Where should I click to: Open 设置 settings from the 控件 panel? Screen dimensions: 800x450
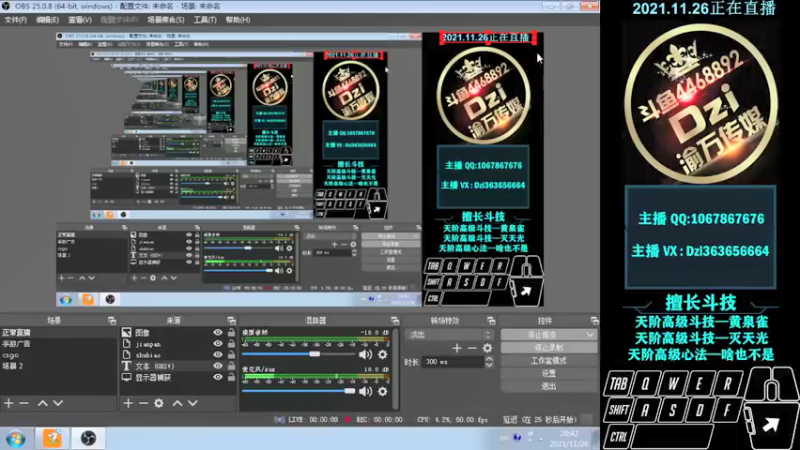(549, 373)
